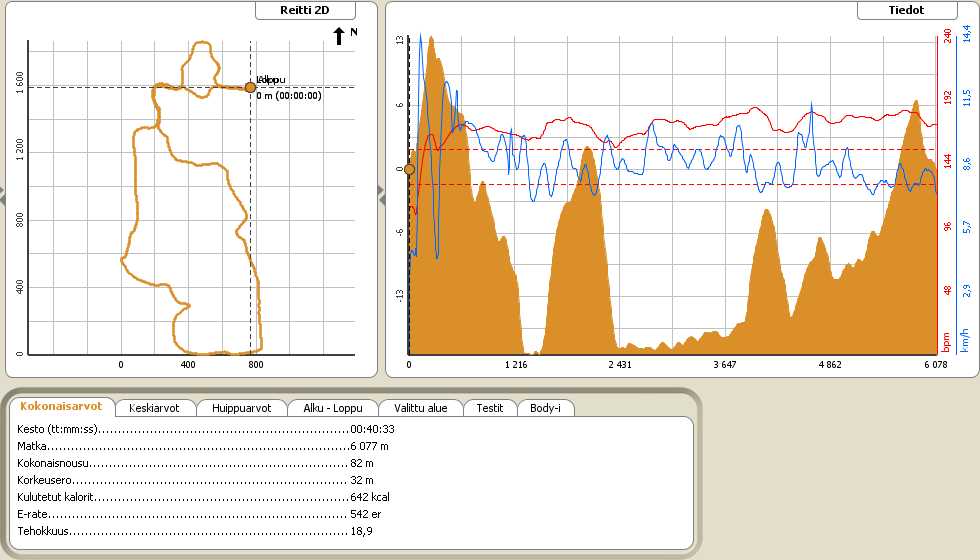Click the 2 431 distance axis label
This screenshot has width=980, height=560.
coord(619,364)
